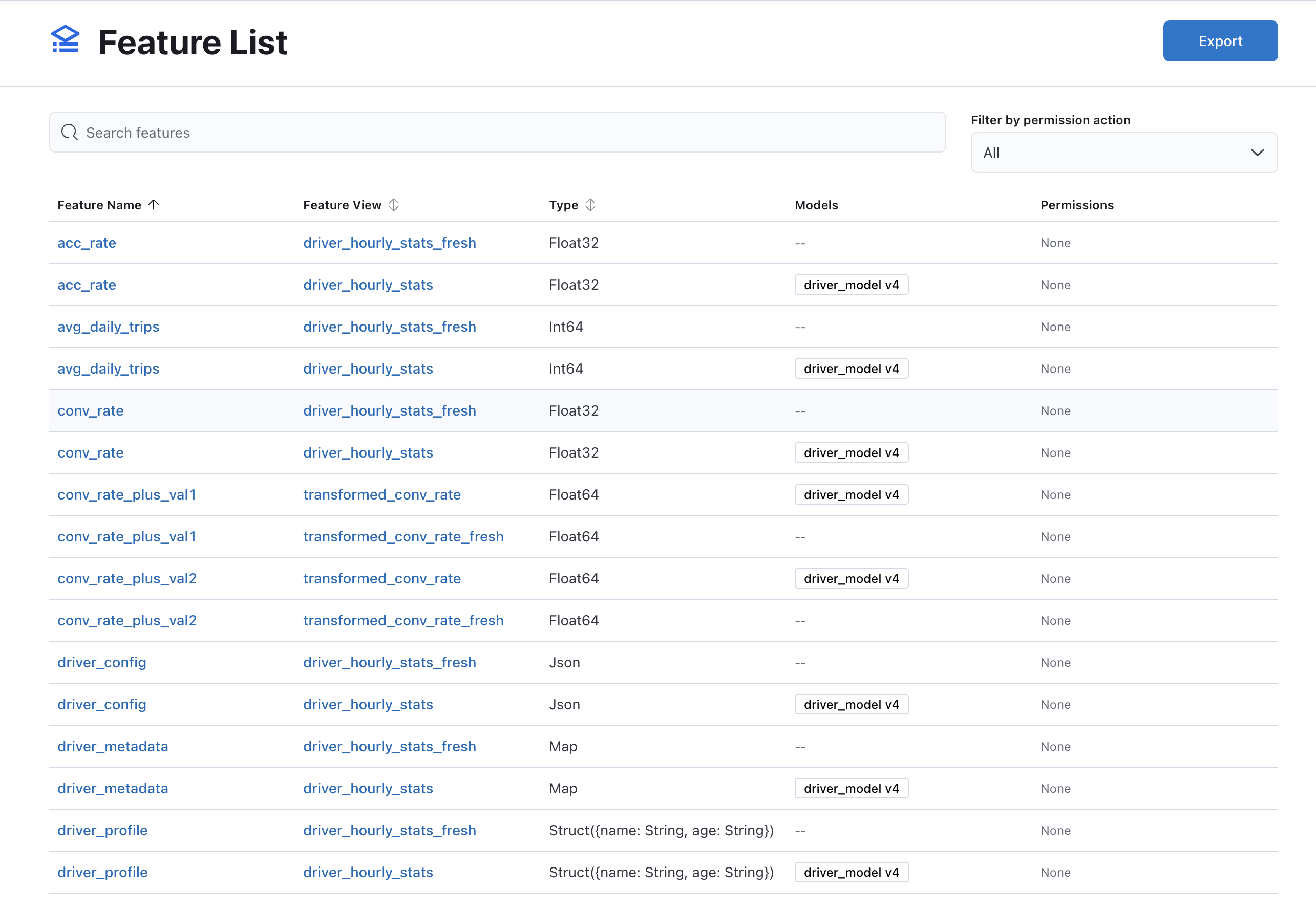
Task: Open conv_rate linked to driver_model v4
Action: (91, 452)
